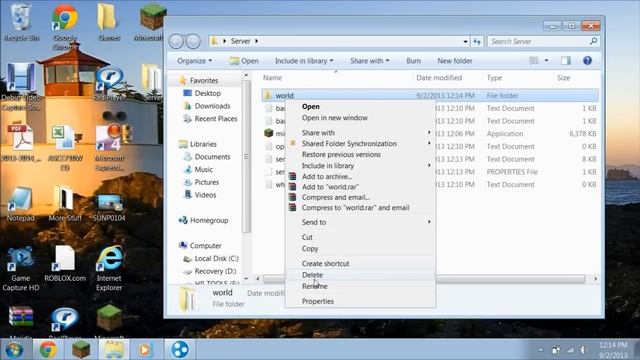Click the Open toolbar button
This screenshot has width=640, height=360.
pyautogui.click(x=244, y=61)
